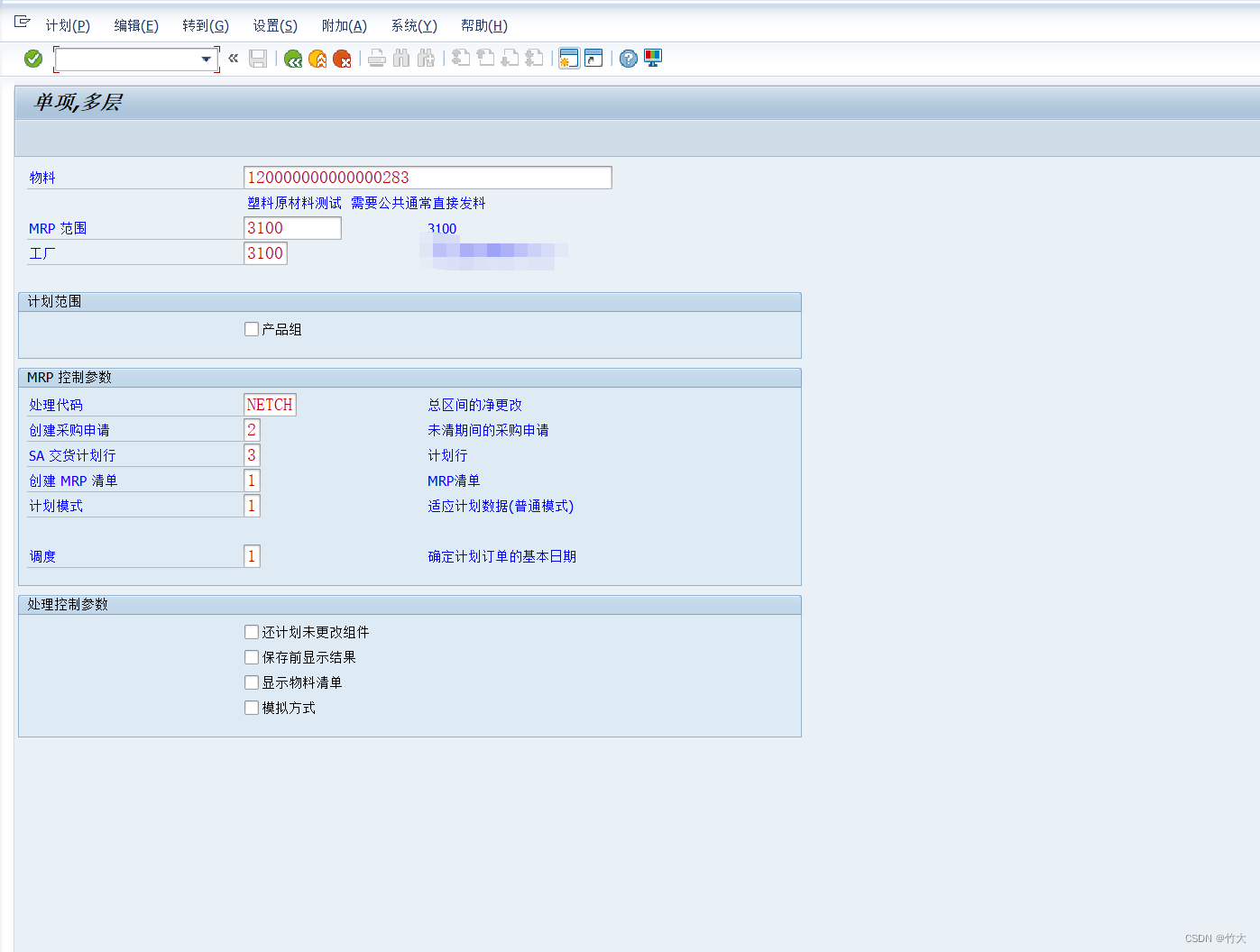Screen dimensions: 1260x952
Task: Click the green Enter checkmark icon
Action: 32,58
